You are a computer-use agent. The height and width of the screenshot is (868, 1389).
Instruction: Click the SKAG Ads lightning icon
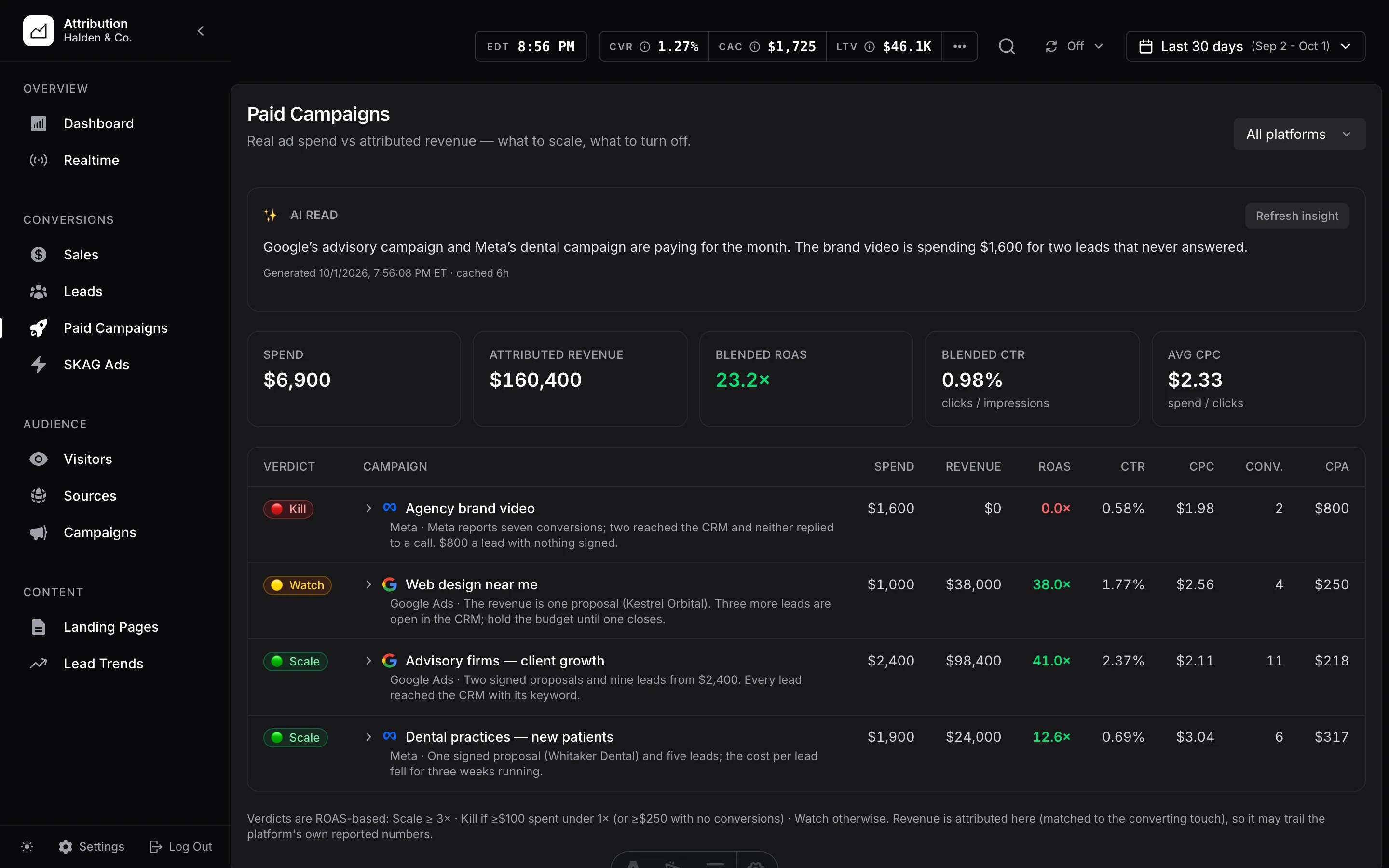pos(39,365)
